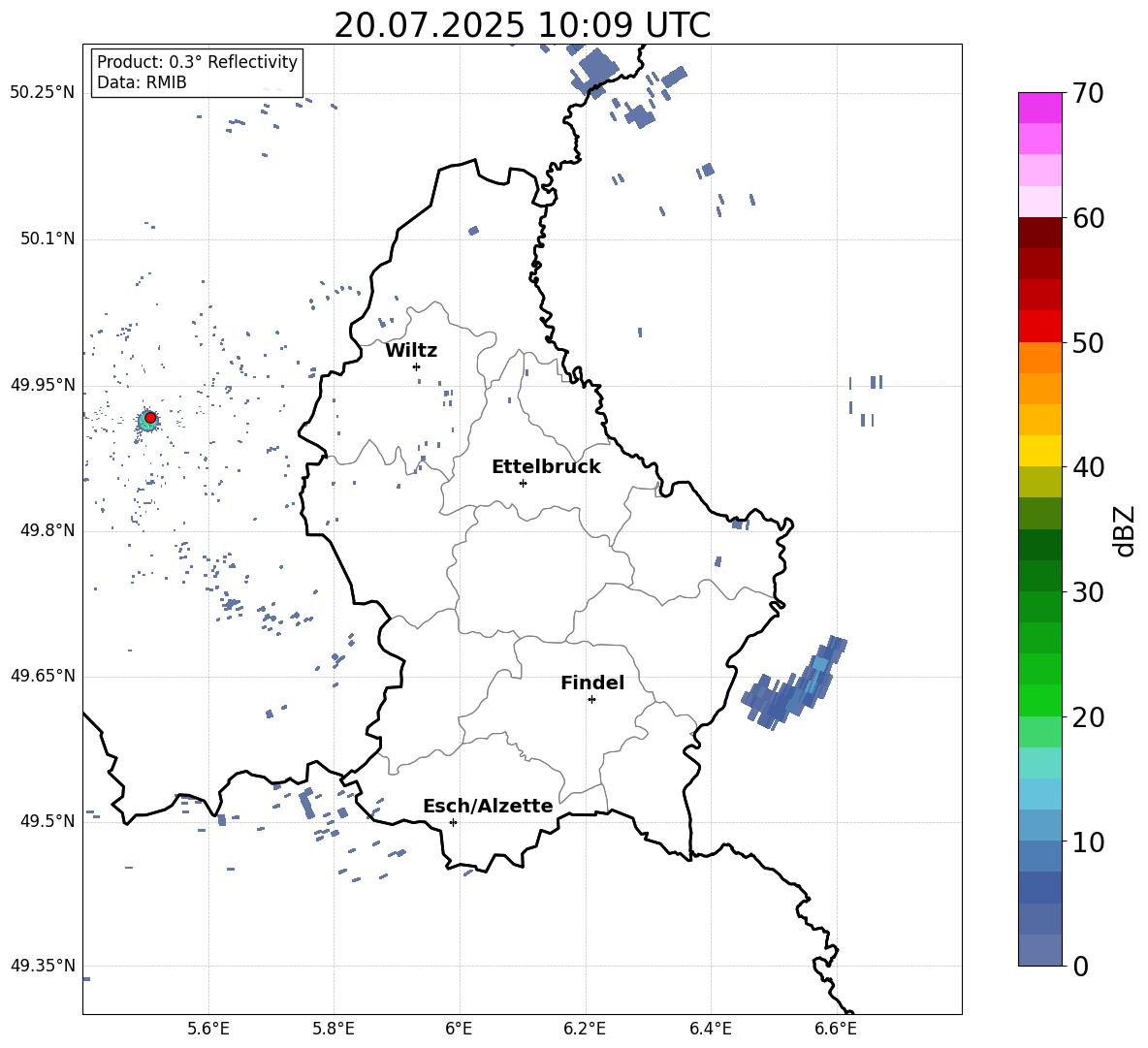Click the yellow 40 dBZ colorbar swatch
The height and width of the screenshot is (1048, 1148).
click(x=1039, y=451)
